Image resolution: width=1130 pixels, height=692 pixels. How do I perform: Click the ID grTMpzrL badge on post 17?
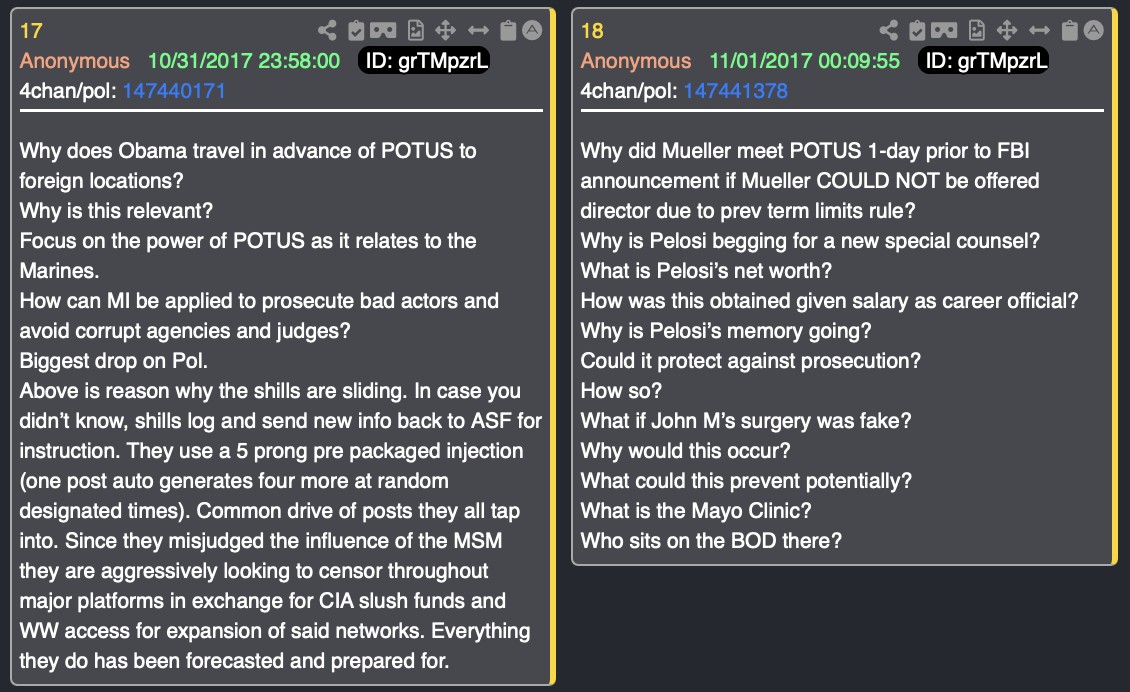pos(424,61)
